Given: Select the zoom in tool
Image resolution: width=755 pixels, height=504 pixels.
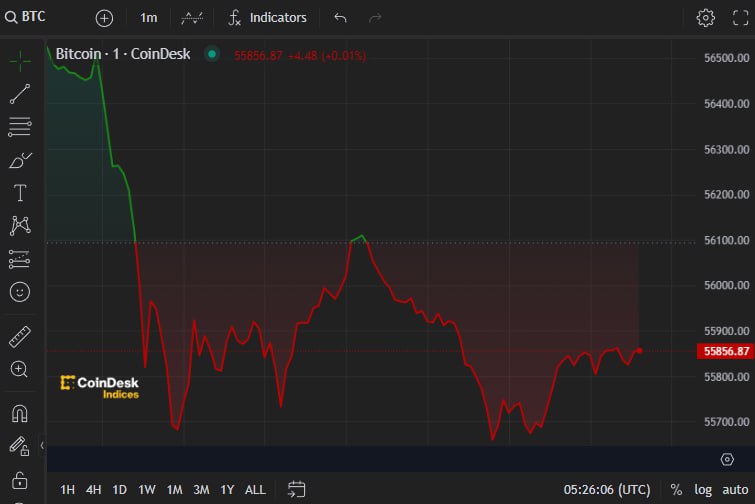Looking at the screenshot, I should (x=19, y=369).
